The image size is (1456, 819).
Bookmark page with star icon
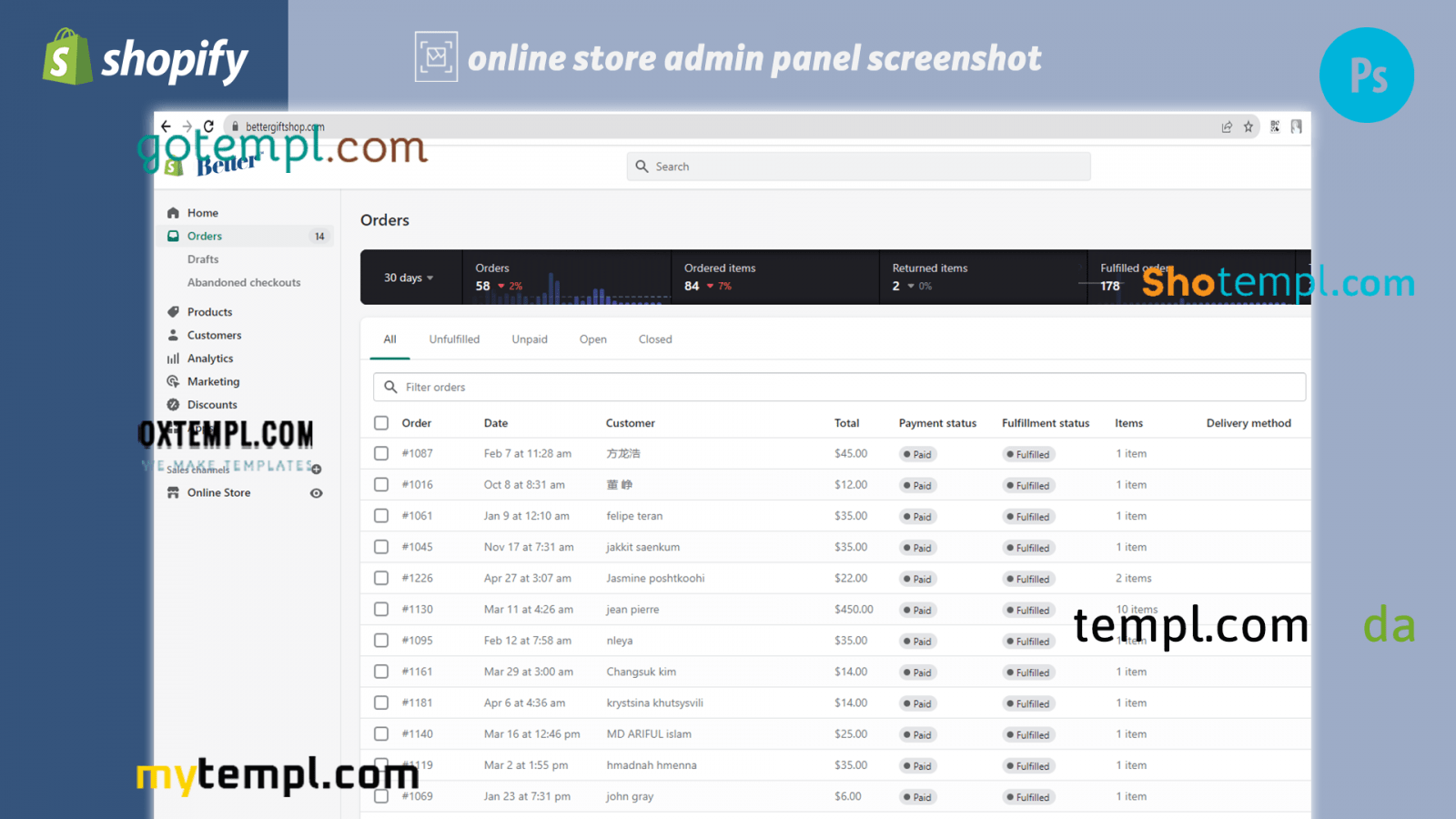point(1249,127)
